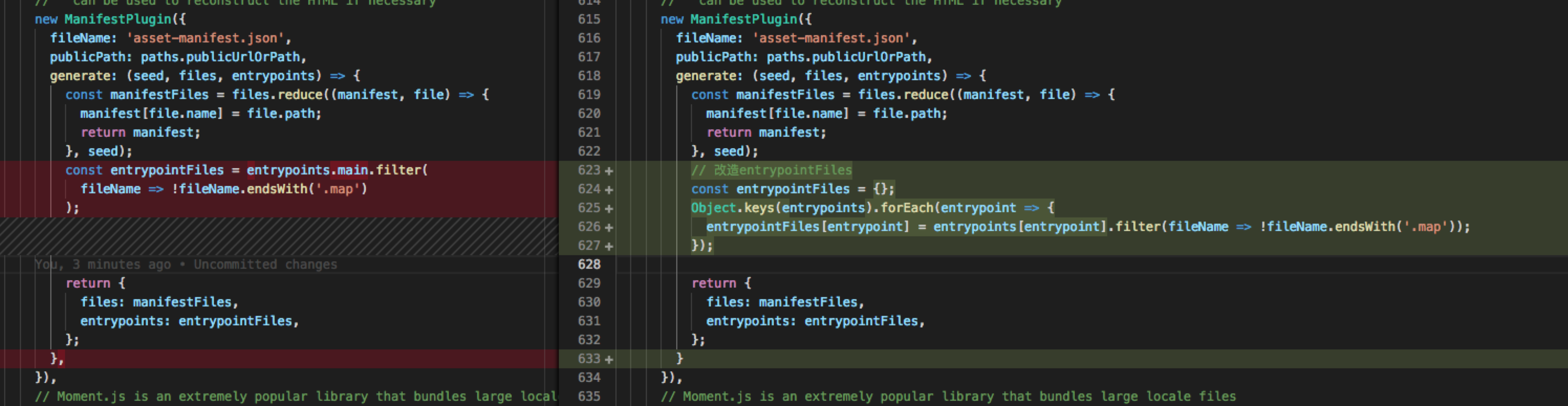Screen dimensions: 1568x406
Task: Click 'entrypoints: entrypointFiles,' in the original pane
Action: pos(190,321)
